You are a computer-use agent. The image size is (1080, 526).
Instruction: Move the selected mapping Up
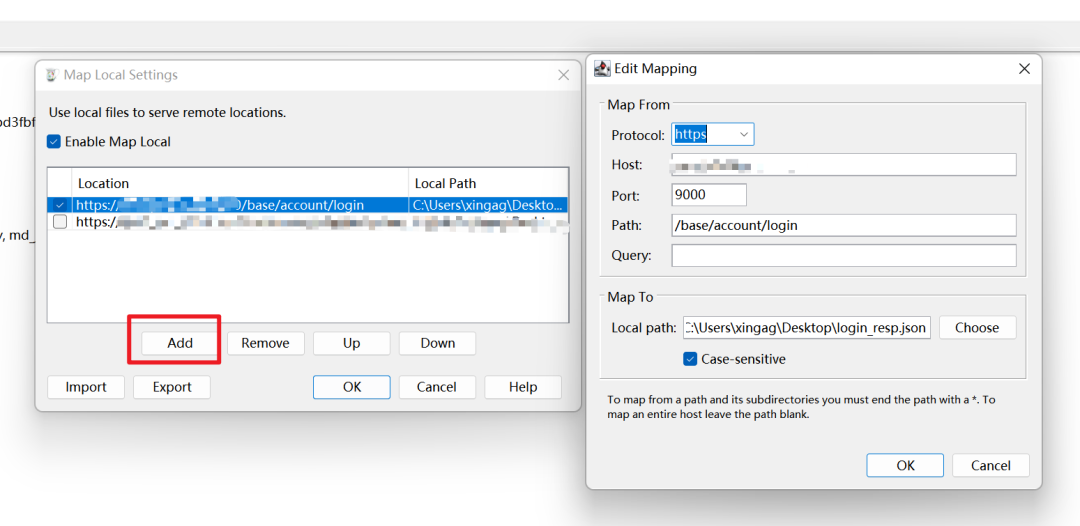[351, 343]
